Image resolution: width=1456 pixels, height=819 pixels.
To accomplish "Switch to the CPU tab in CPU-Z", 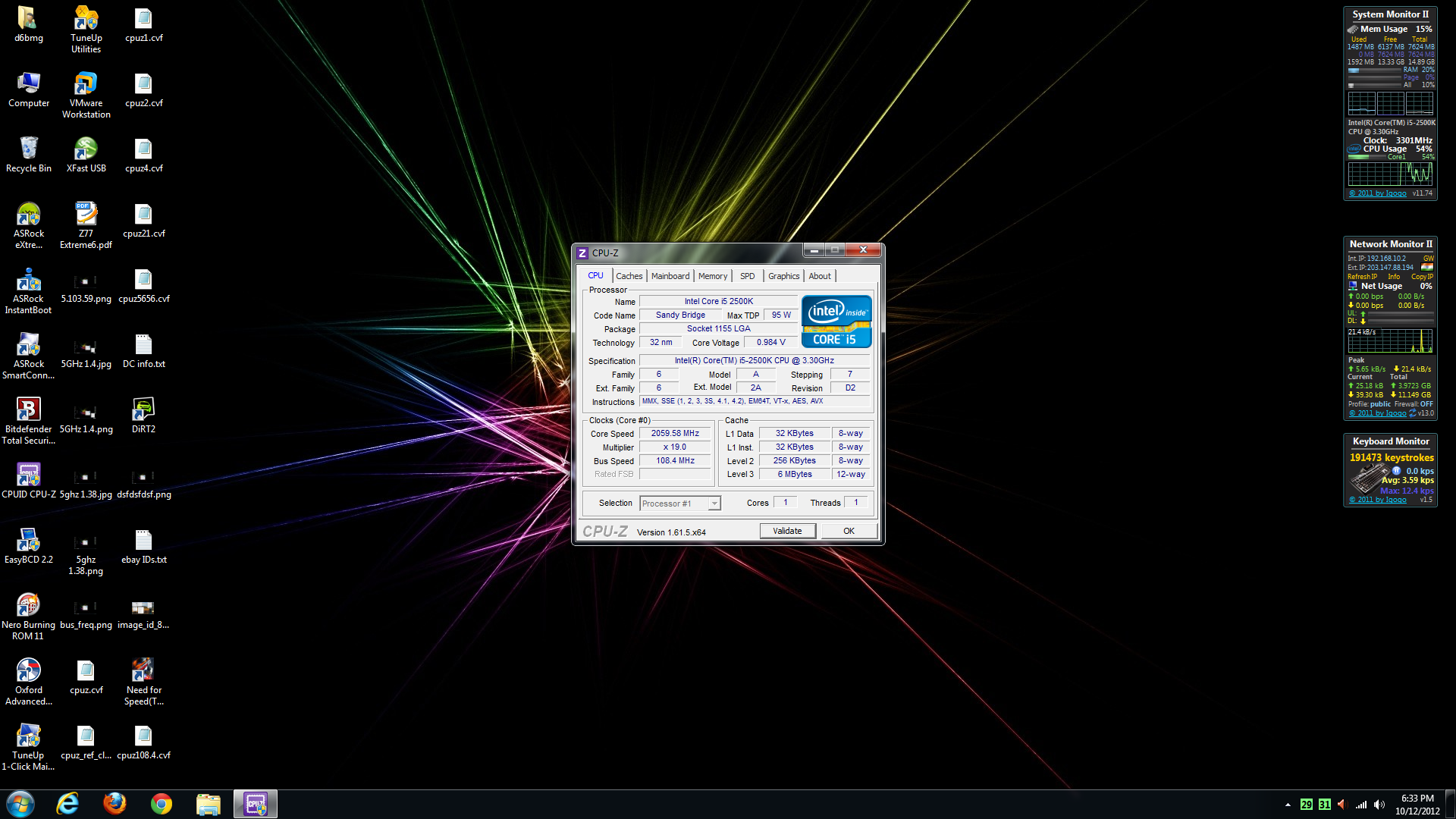I will click(595, 275).
